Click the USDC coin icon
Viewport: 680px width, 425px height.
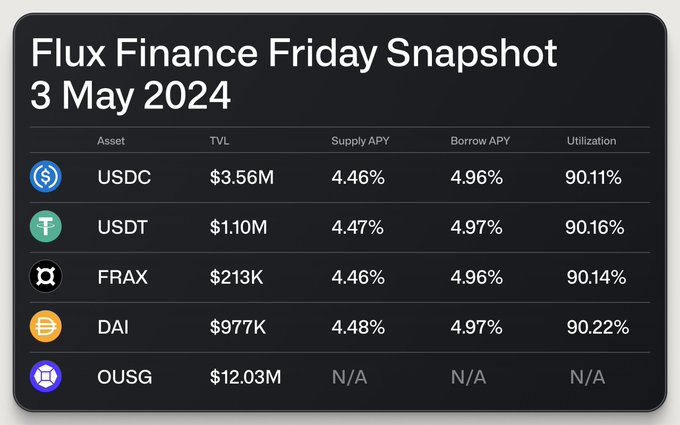(47, 178)
